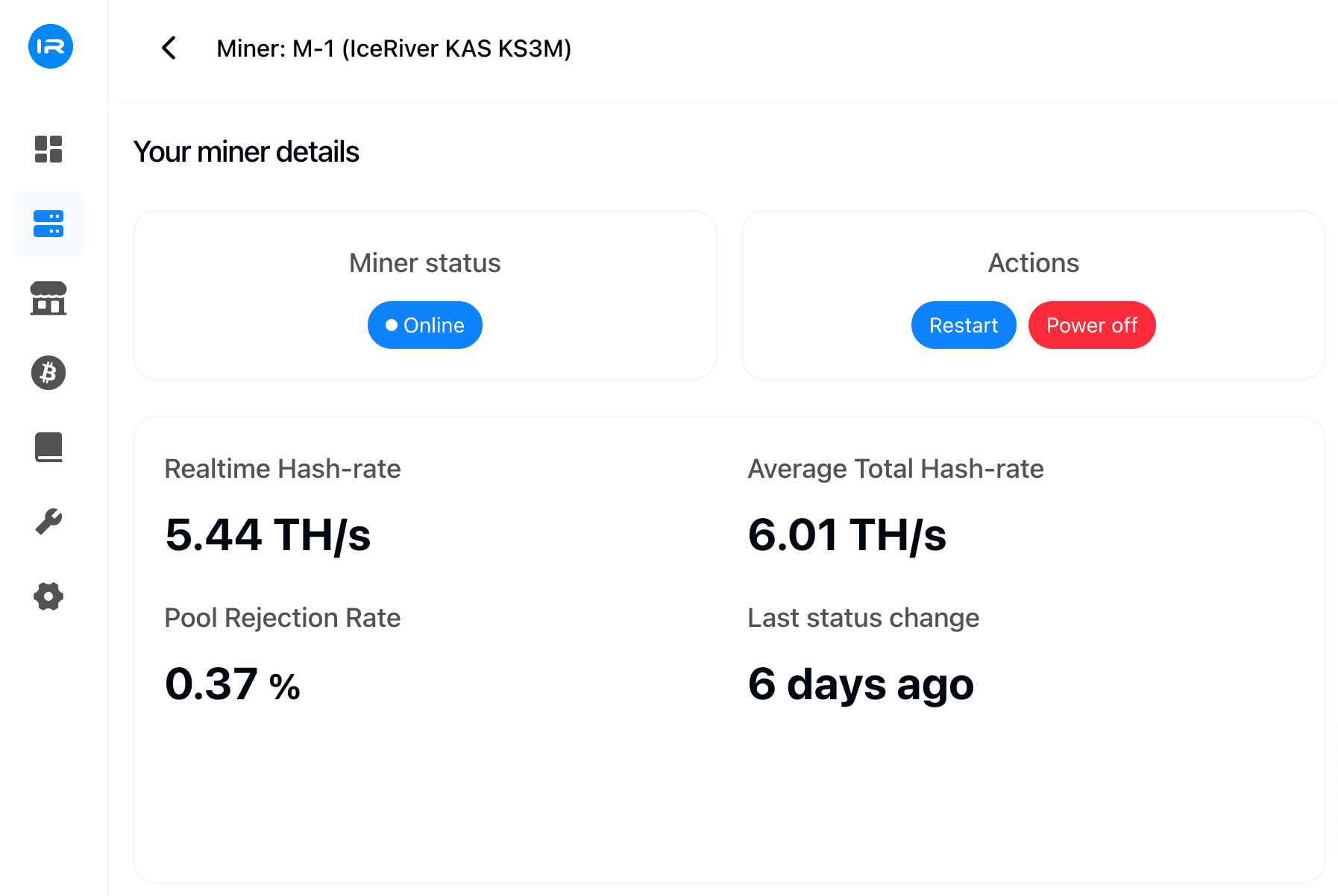Viewport: 1338px width, 896px height.
Task: Click the 'Your miner details' heading
Action: (246, 152)
